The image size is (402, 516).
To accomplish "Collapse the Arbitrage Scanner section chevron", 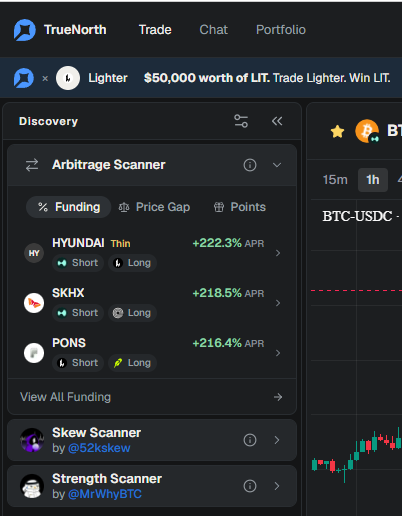I will (277, 165).
